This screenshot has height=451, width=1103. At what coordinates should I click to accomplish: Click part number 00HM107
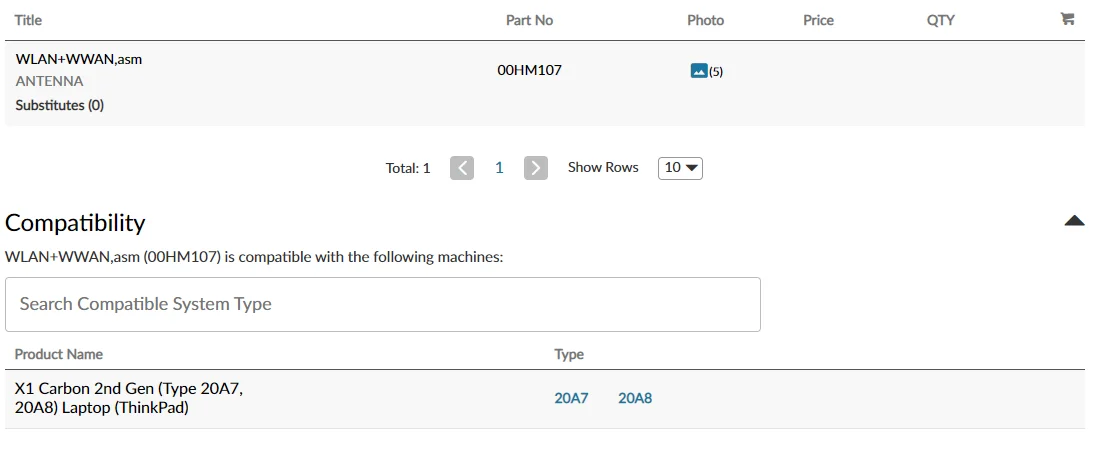click(x=529, y=70)
